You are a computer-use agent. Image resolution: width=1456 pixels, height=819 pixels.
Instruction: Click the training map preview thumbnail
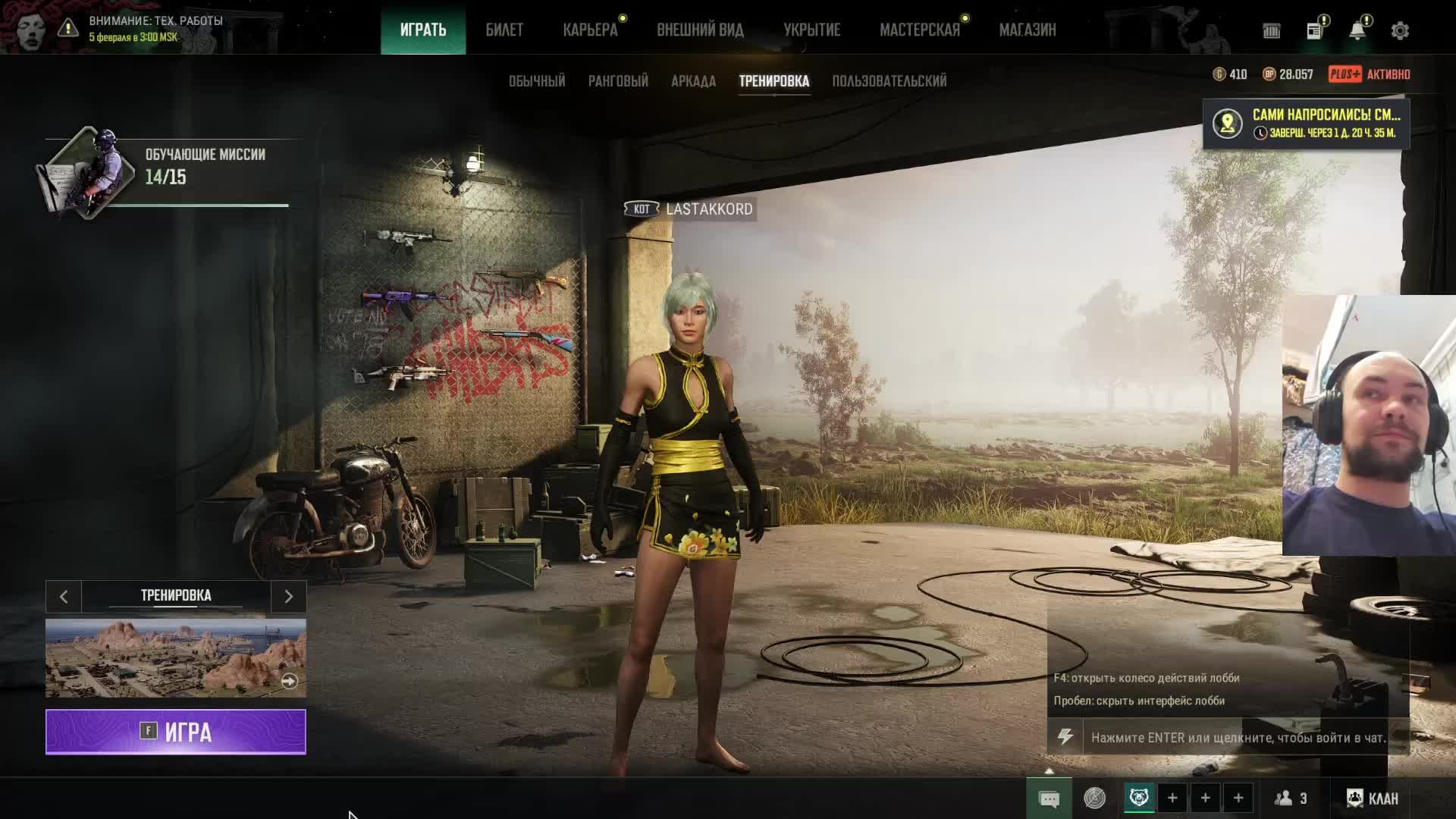176,658
